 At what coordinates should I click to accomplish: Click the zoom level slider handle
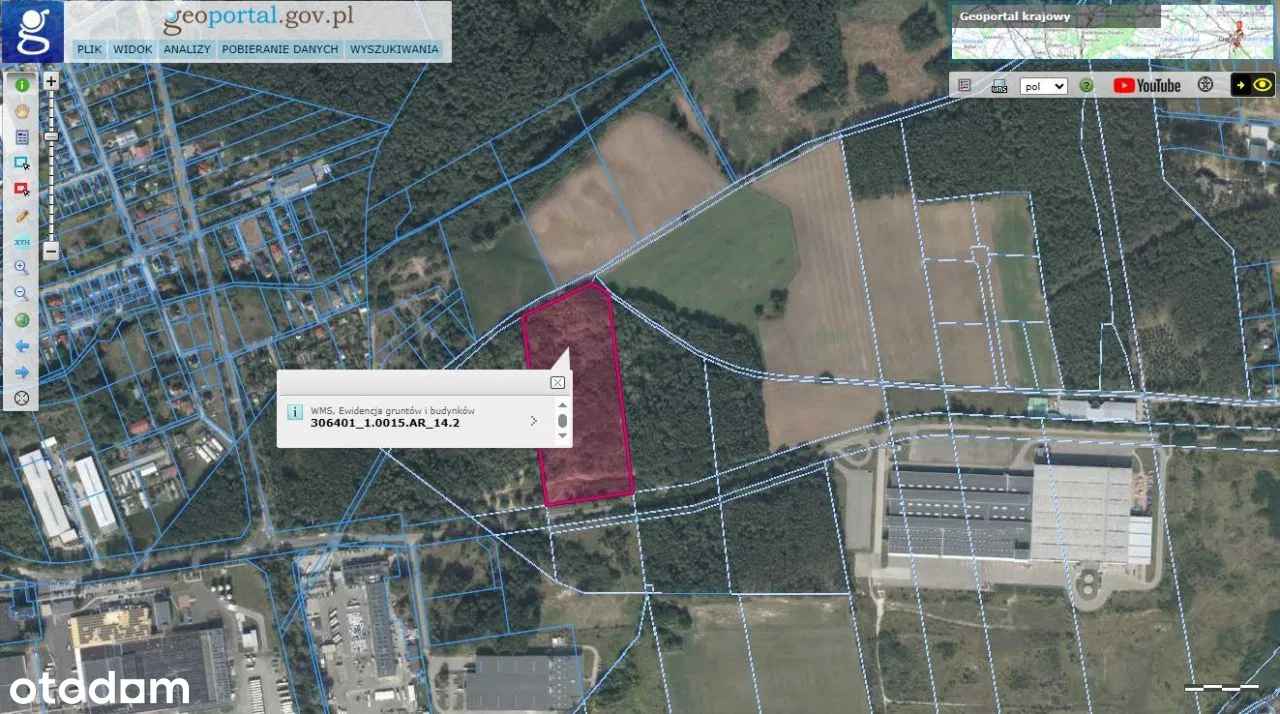click(x=51, y=136)
